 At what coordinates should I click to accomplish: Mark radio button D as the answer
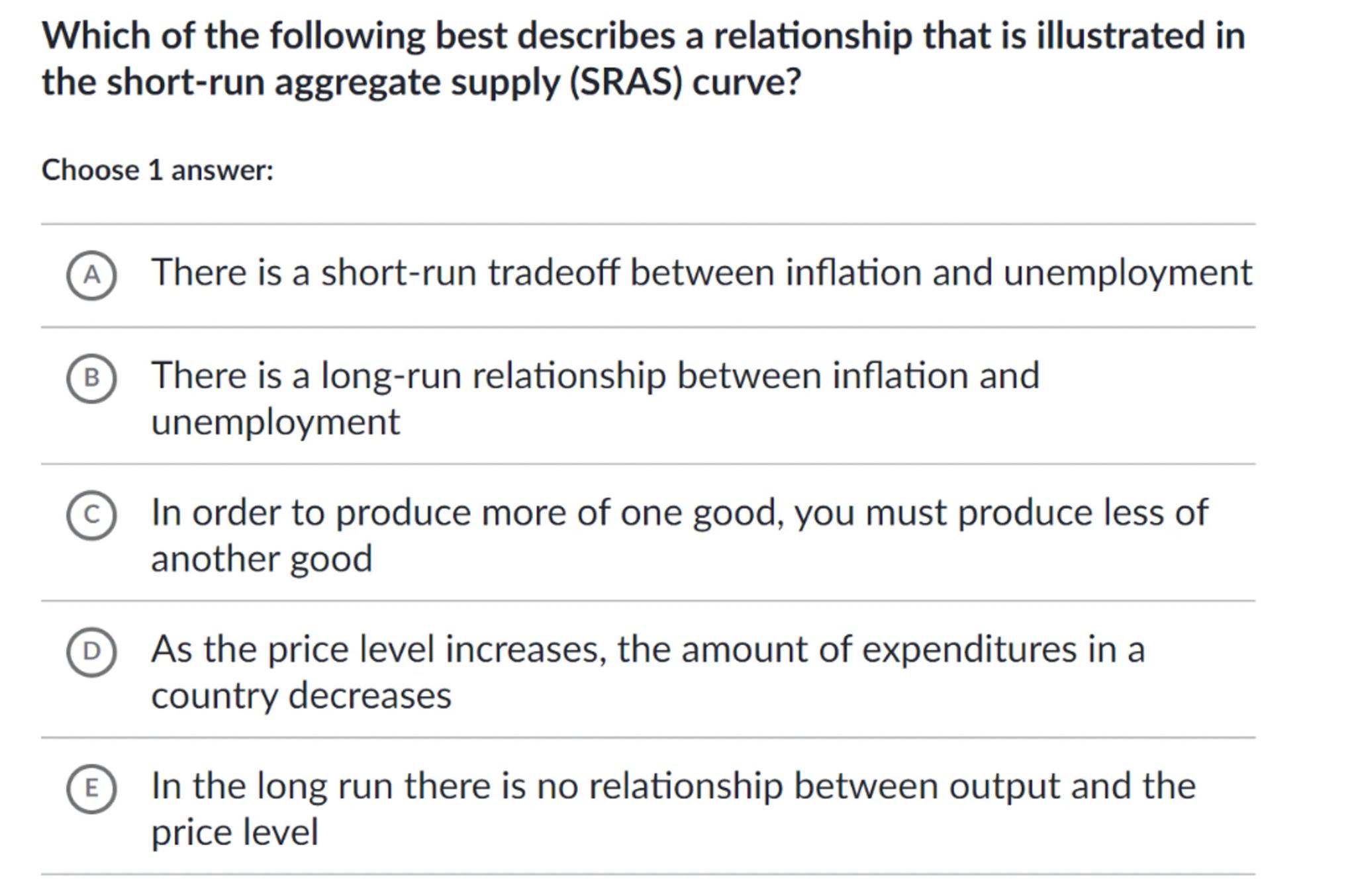[91, 652]
